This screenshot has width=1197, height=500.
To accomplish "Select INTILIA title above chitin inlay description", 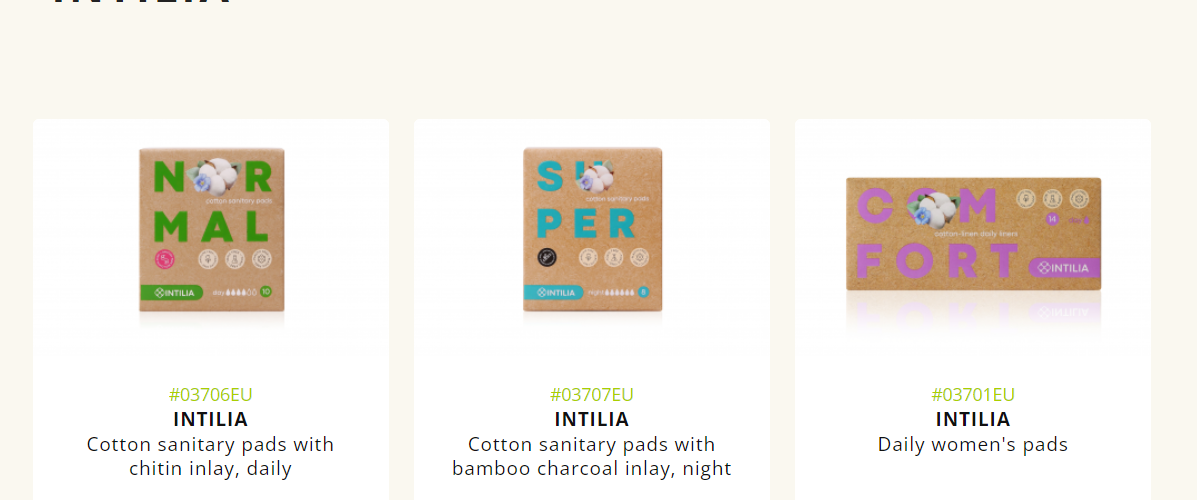I will click(211, 419).
